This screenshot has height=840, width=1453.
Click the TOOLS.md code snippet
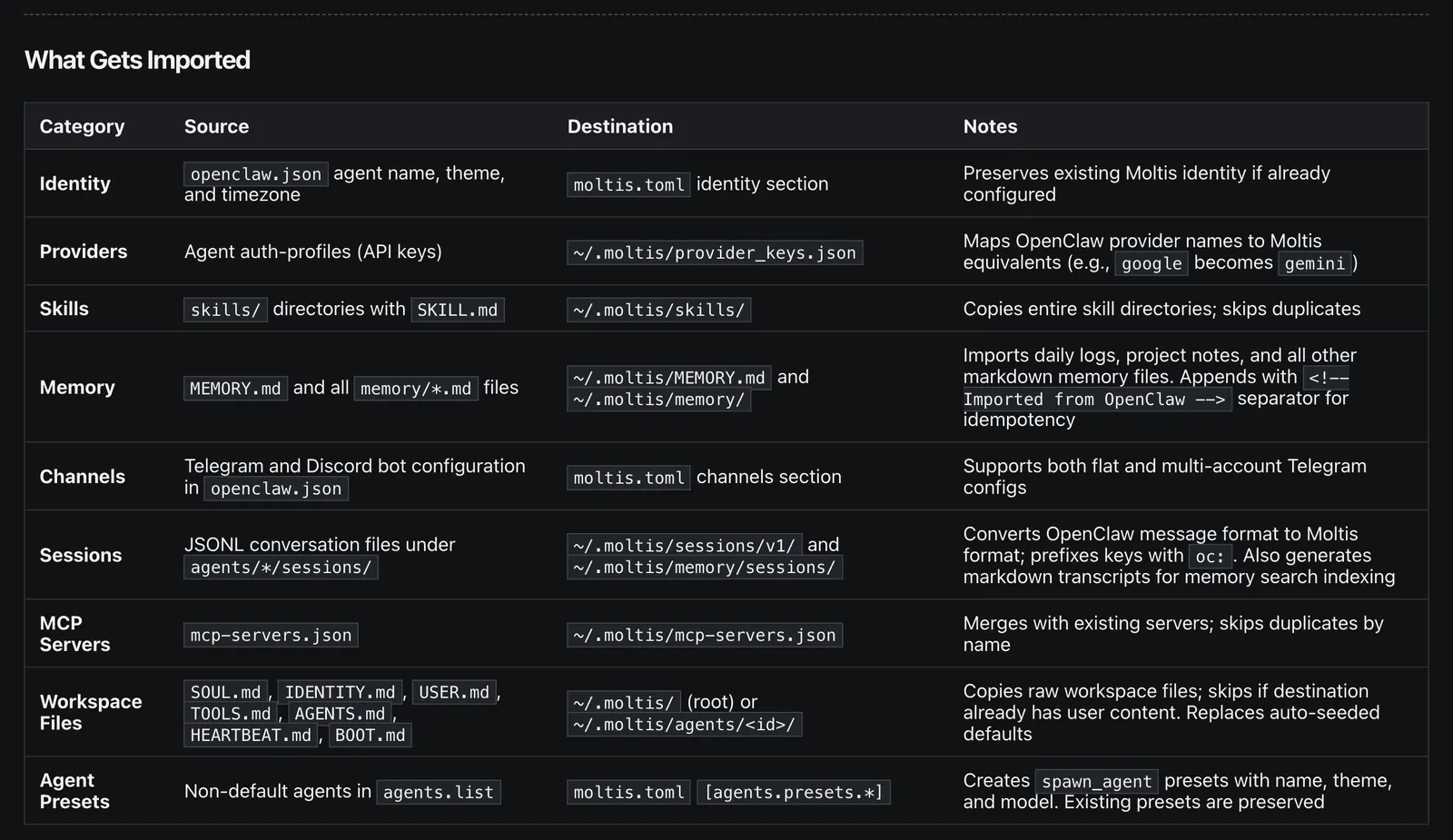(231, 714)
